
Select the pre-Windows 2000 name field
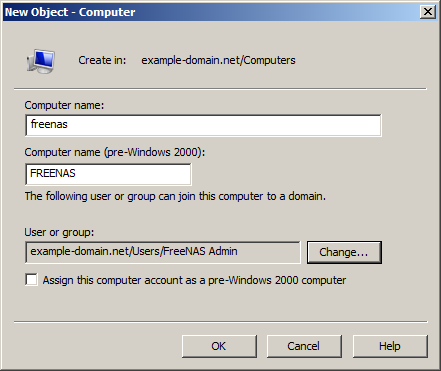[x=108, y=174]
